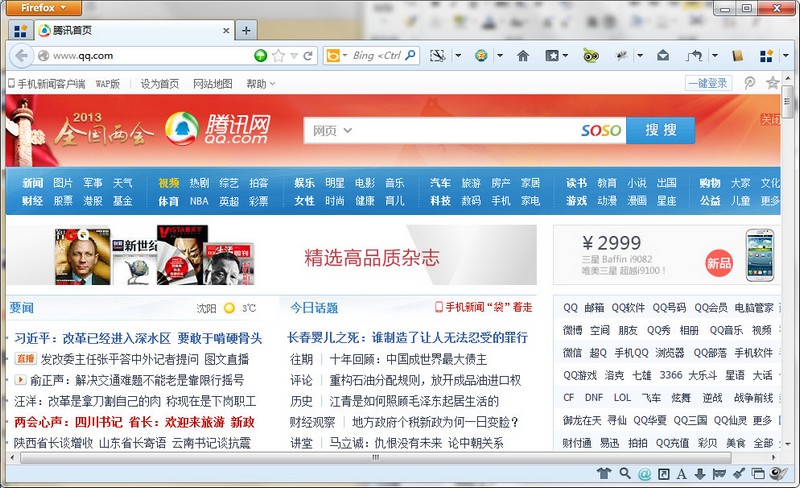Bookmark page with address bar star
The width and height of the screenshot is (800, 488).
[278, 56]
